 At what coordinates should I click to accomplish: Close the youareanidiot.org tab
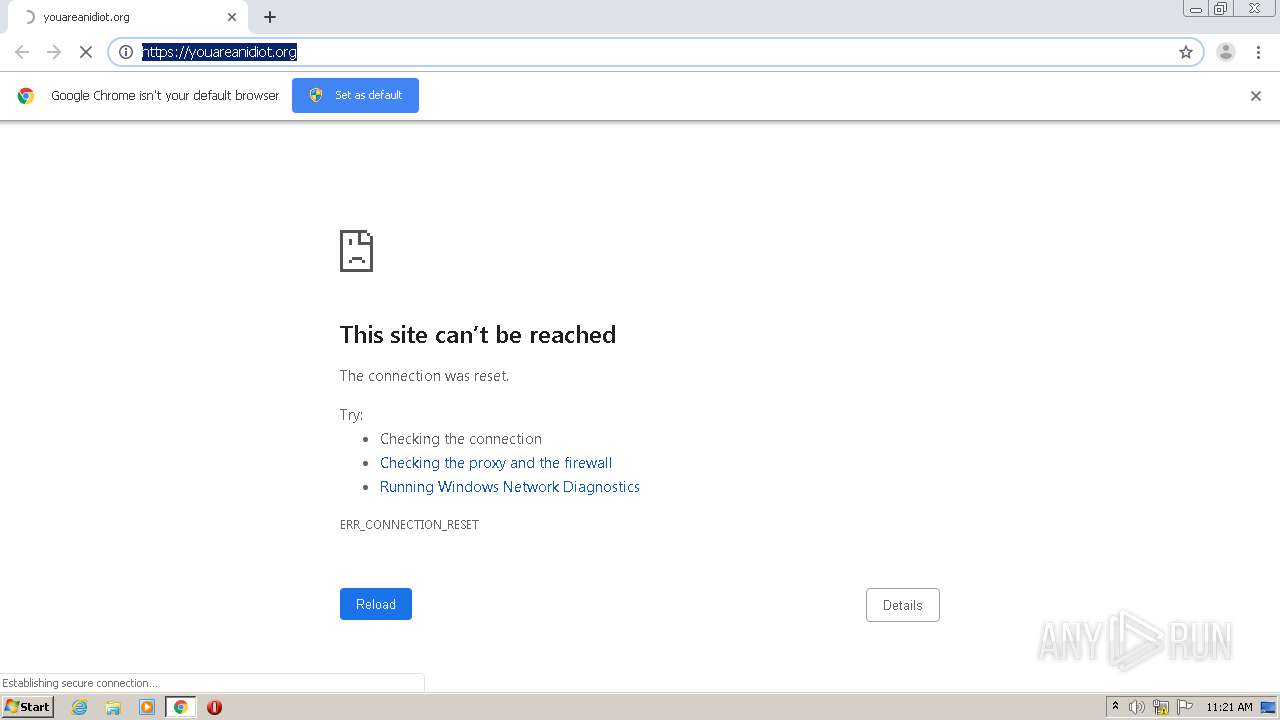[232, 17]
